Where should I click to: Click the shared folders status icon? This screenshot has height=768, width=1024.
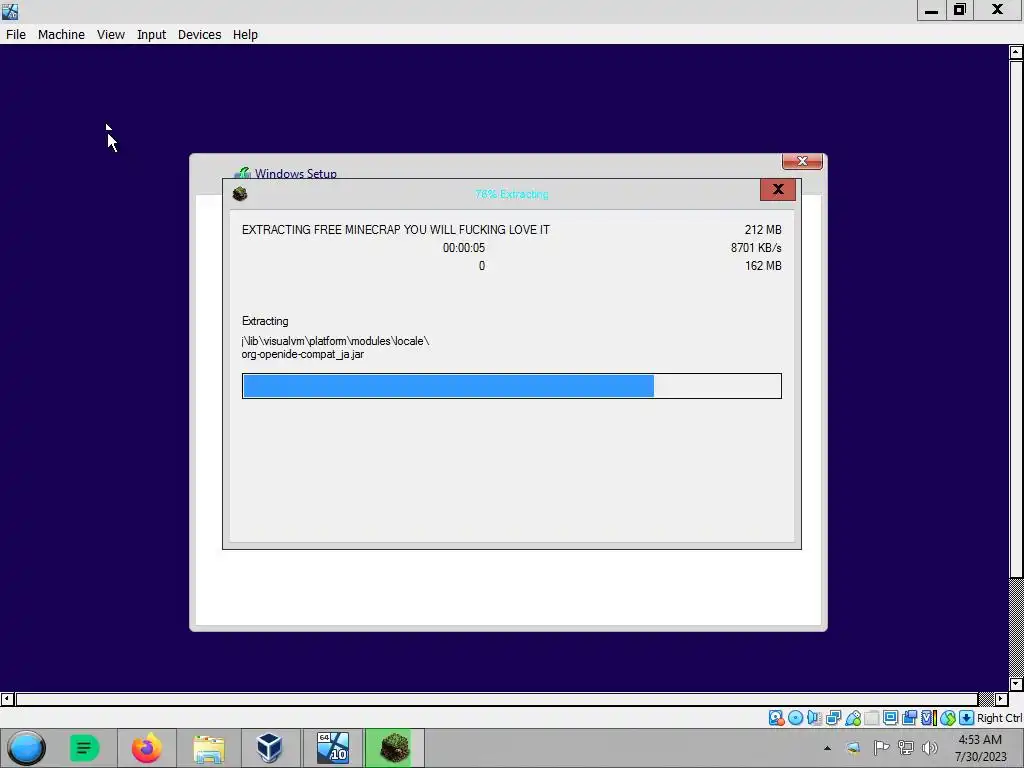[872, 718]
